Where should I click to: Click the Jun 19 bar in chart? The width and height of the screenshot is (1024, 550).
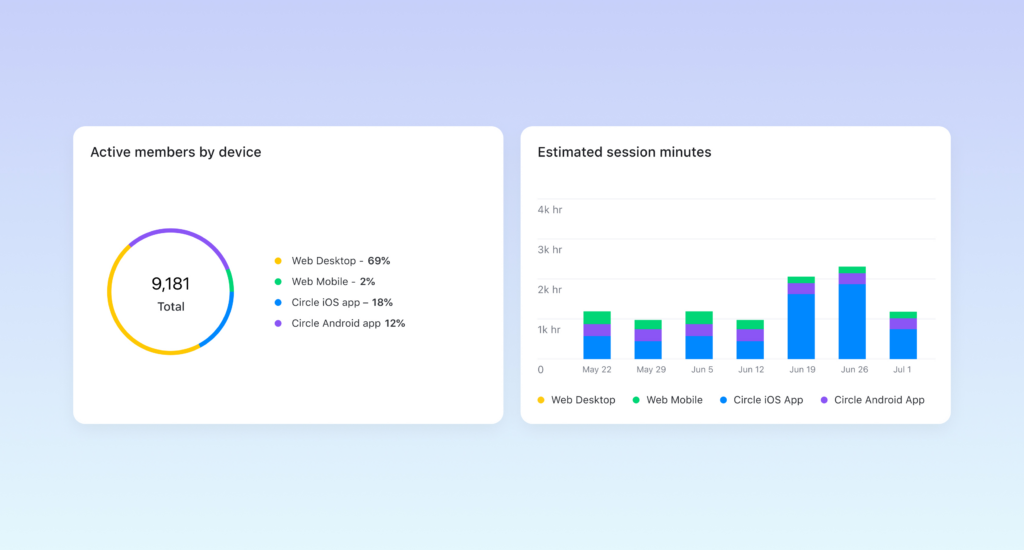(x=801, y=317)
